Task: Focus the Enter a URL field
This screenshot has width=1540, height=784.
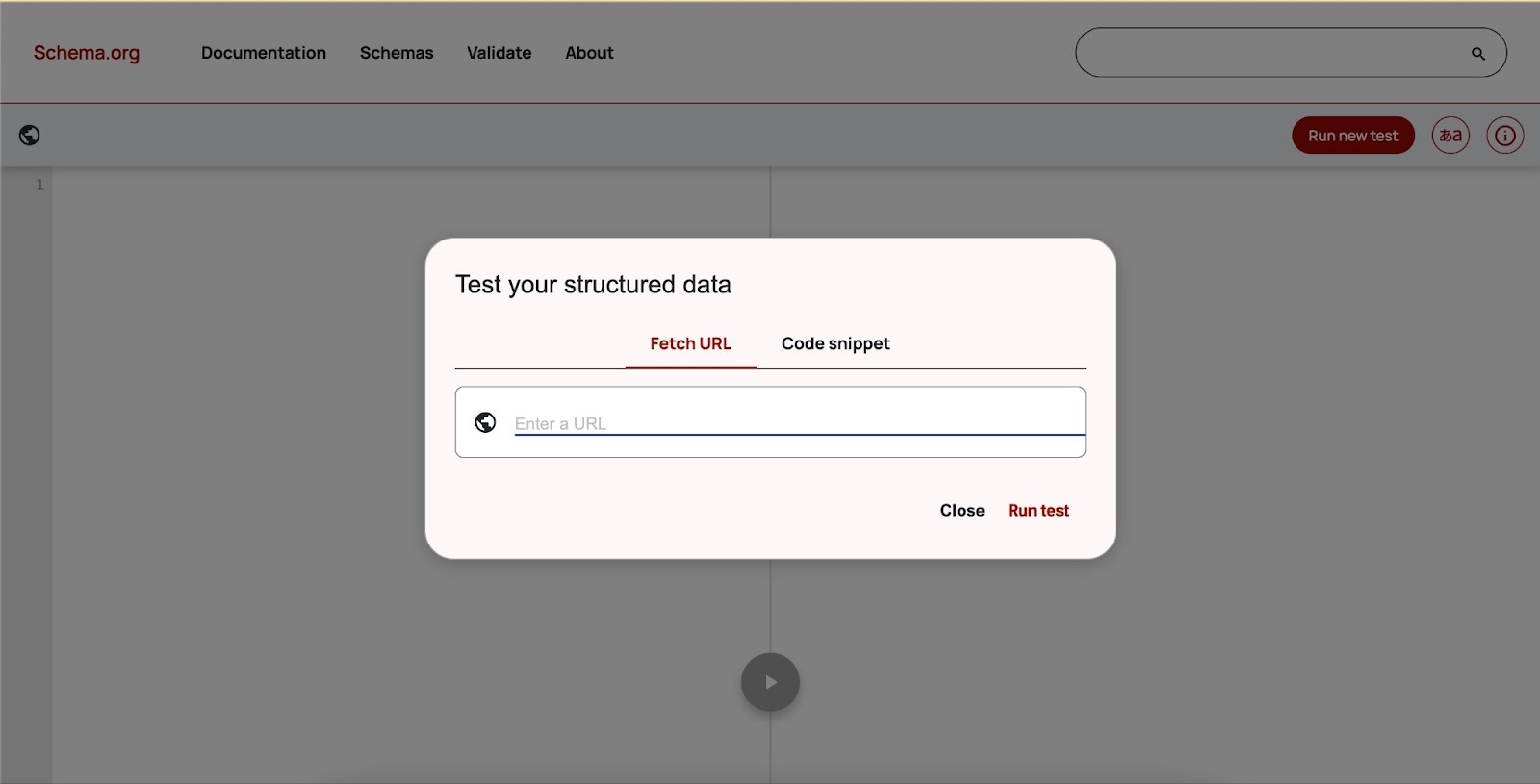Action: coord(799,423)
